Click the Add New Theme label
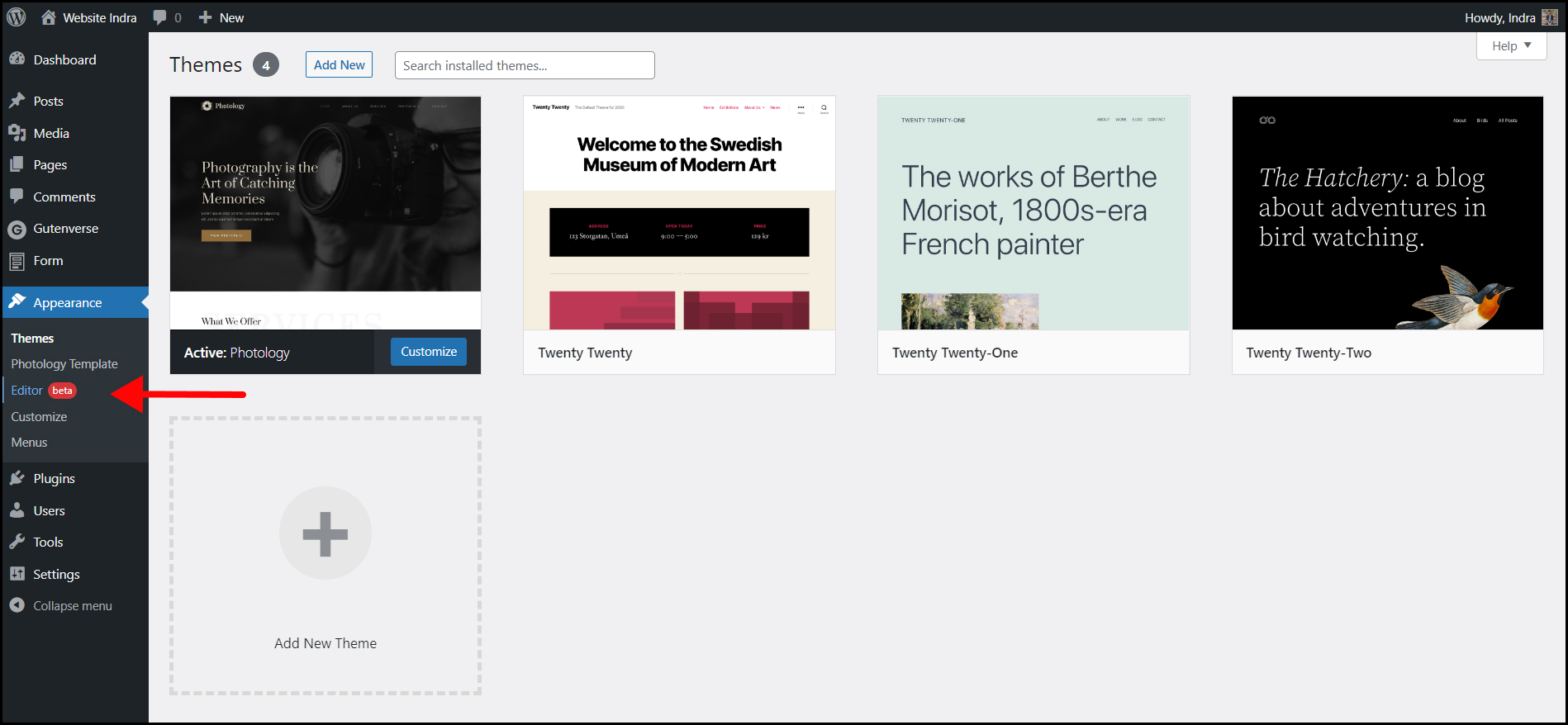Screen dimensions: 1568x725 pyautogui.click(x=325, y=643)
